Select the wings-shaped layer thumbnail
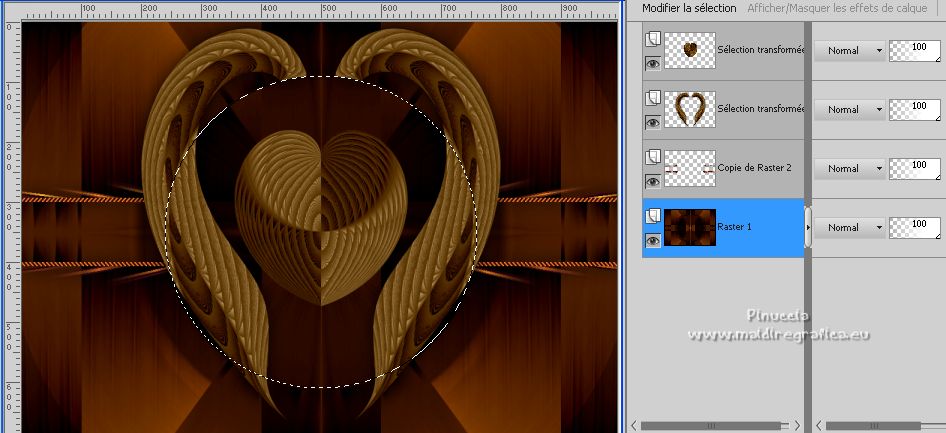 pyautogui.click(x=690, y=109)
